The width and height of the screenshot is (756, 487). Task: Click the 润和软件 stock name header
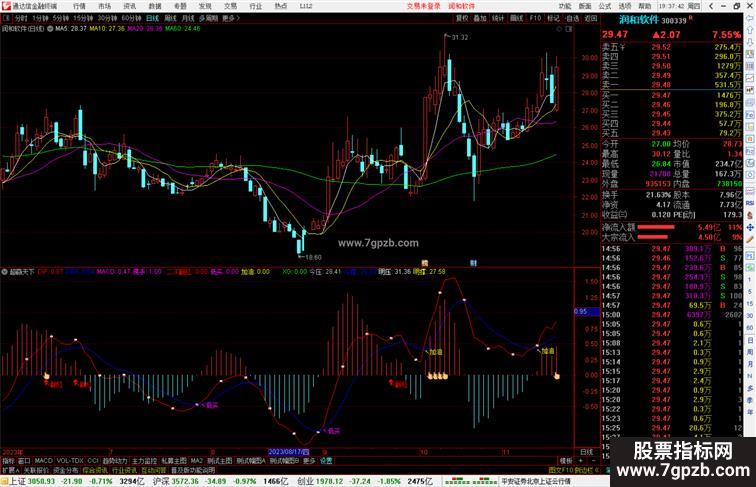pyautogui.click(x=639, y=20)
